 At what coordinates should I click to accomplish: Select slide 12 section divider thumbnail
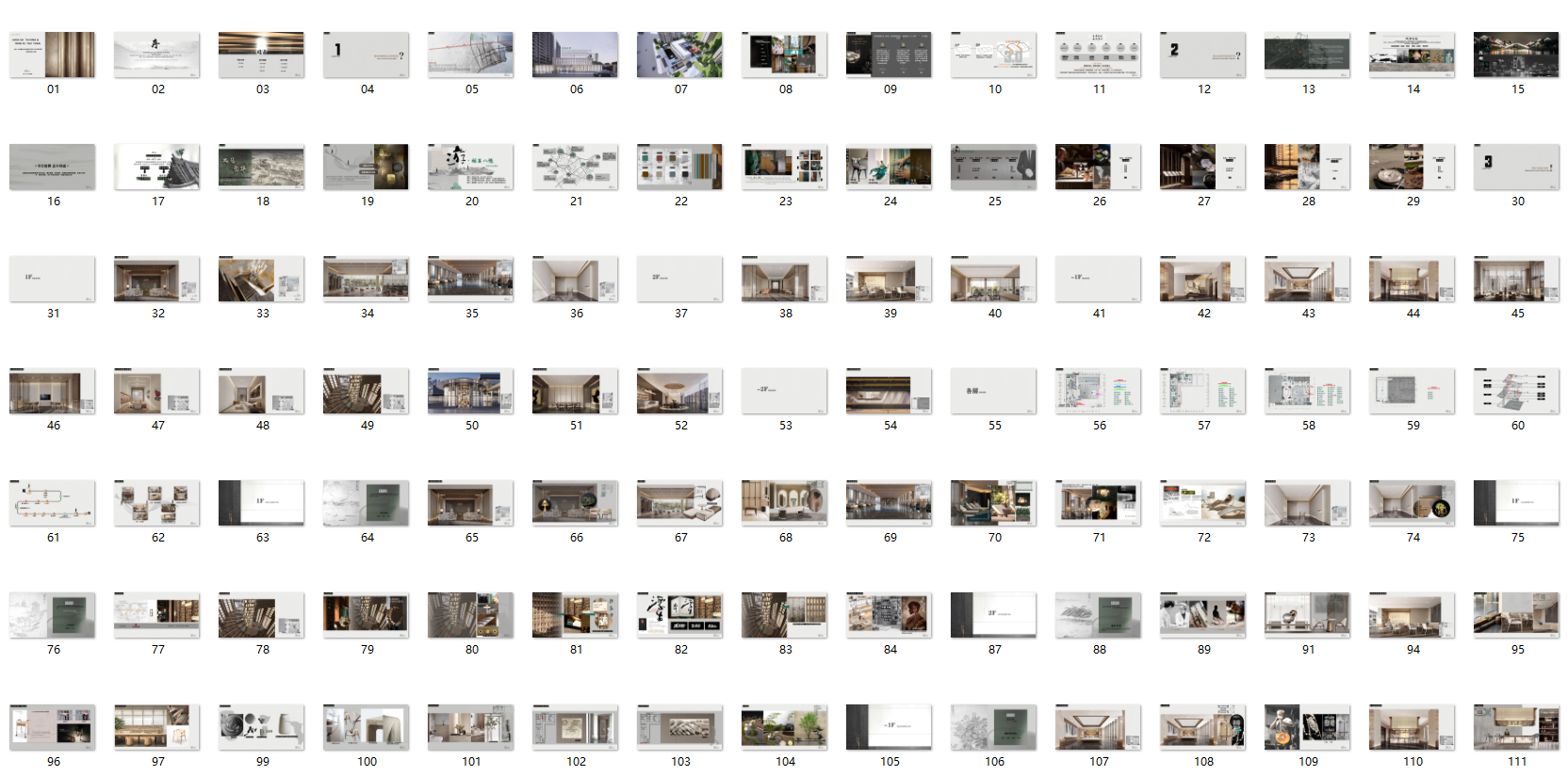1203,55
